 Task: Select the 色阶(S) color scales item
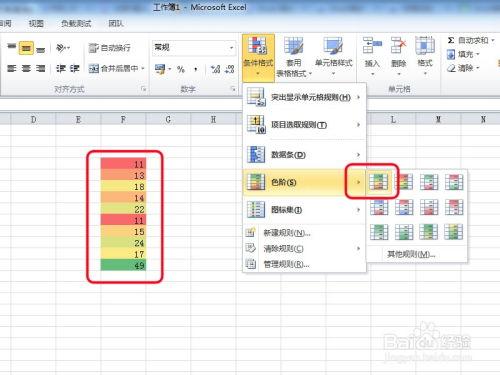304,182
